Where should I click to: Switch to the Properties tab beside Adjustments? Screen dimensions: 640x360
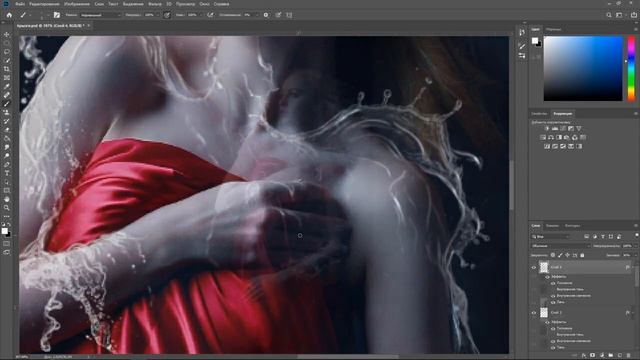point(539,114)
